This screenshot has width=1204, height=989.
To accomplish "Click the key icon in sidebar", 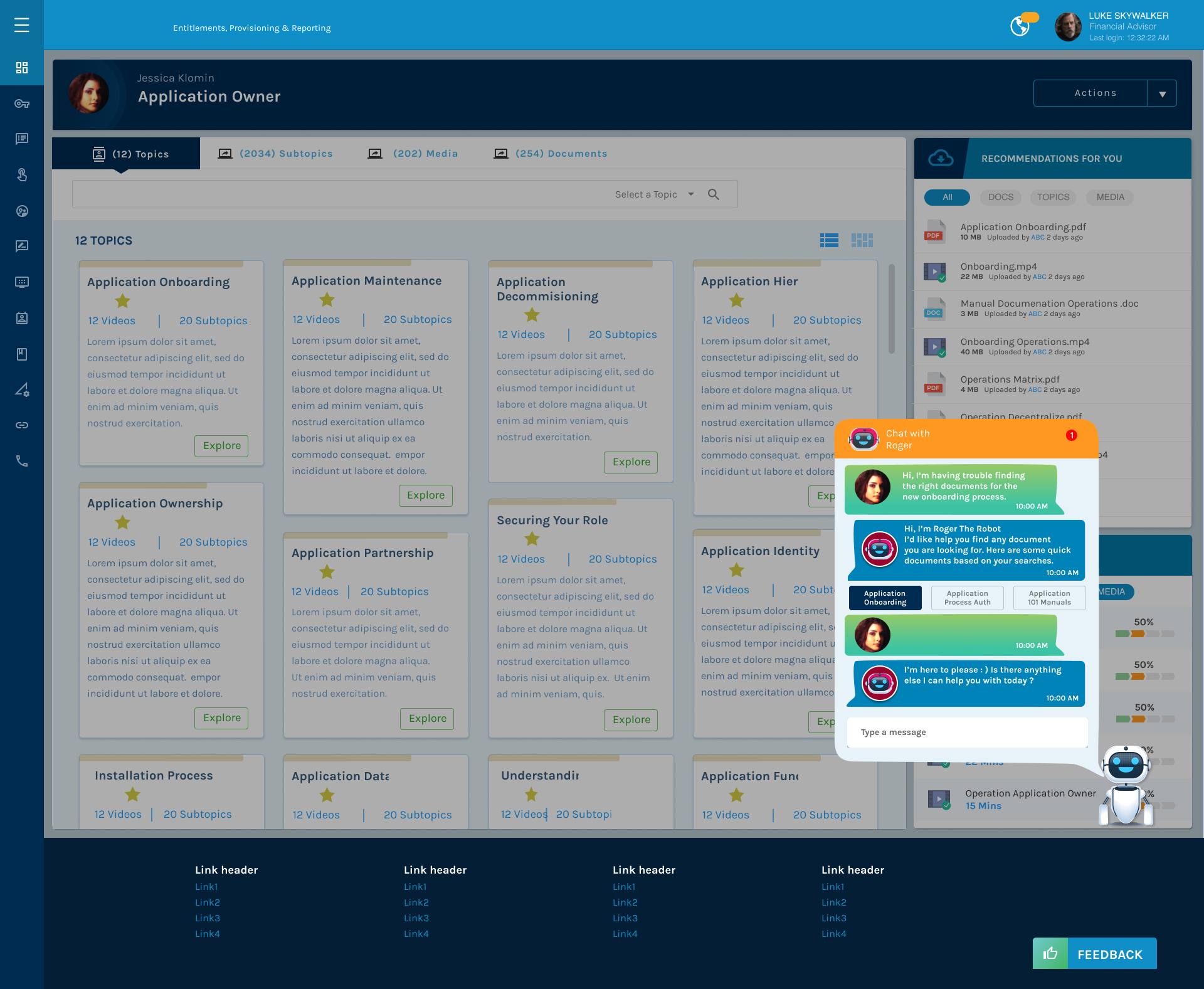I will (x=22, y=103).
